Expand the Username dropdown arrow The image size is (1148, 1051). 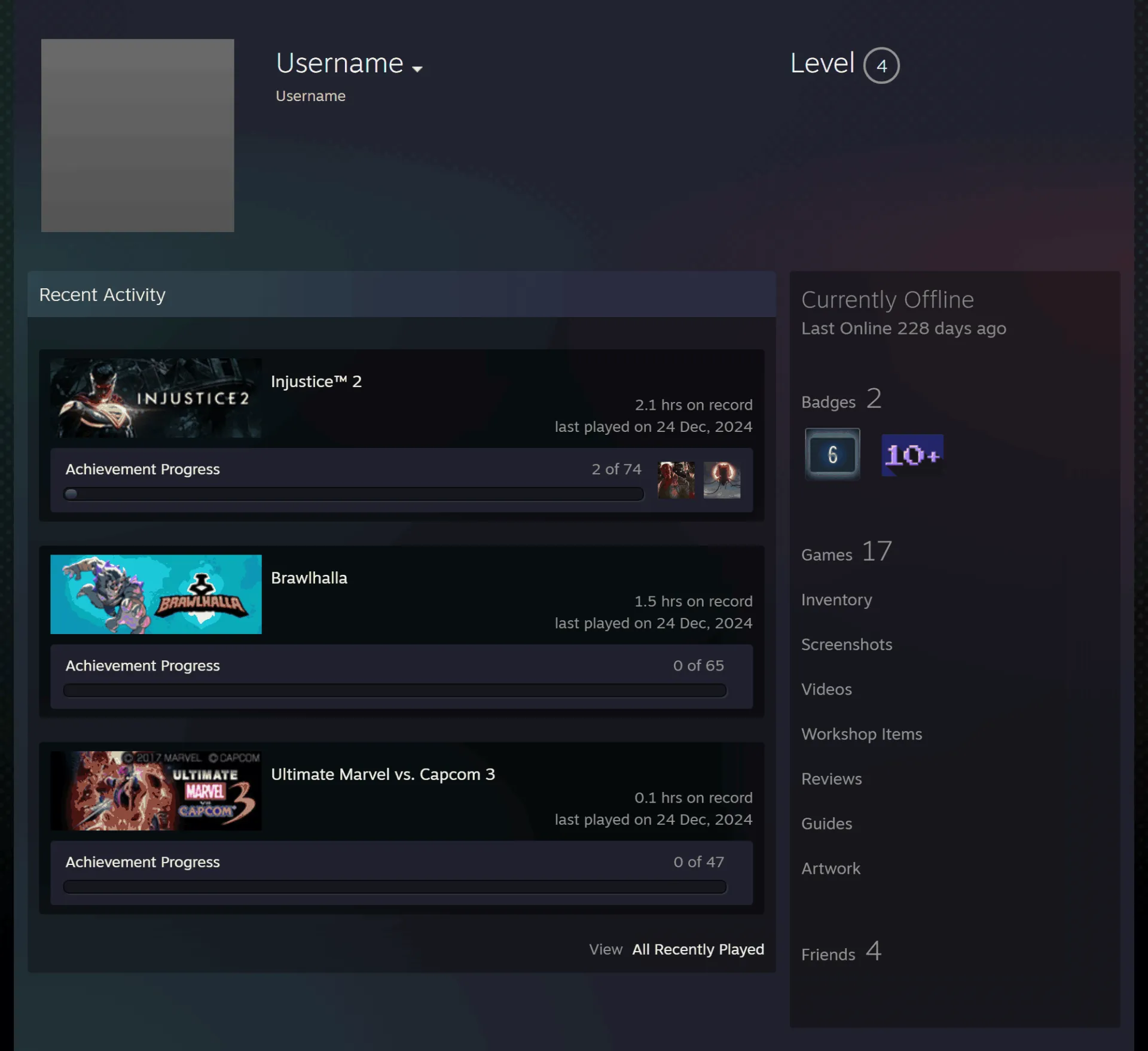pos(417,69)
